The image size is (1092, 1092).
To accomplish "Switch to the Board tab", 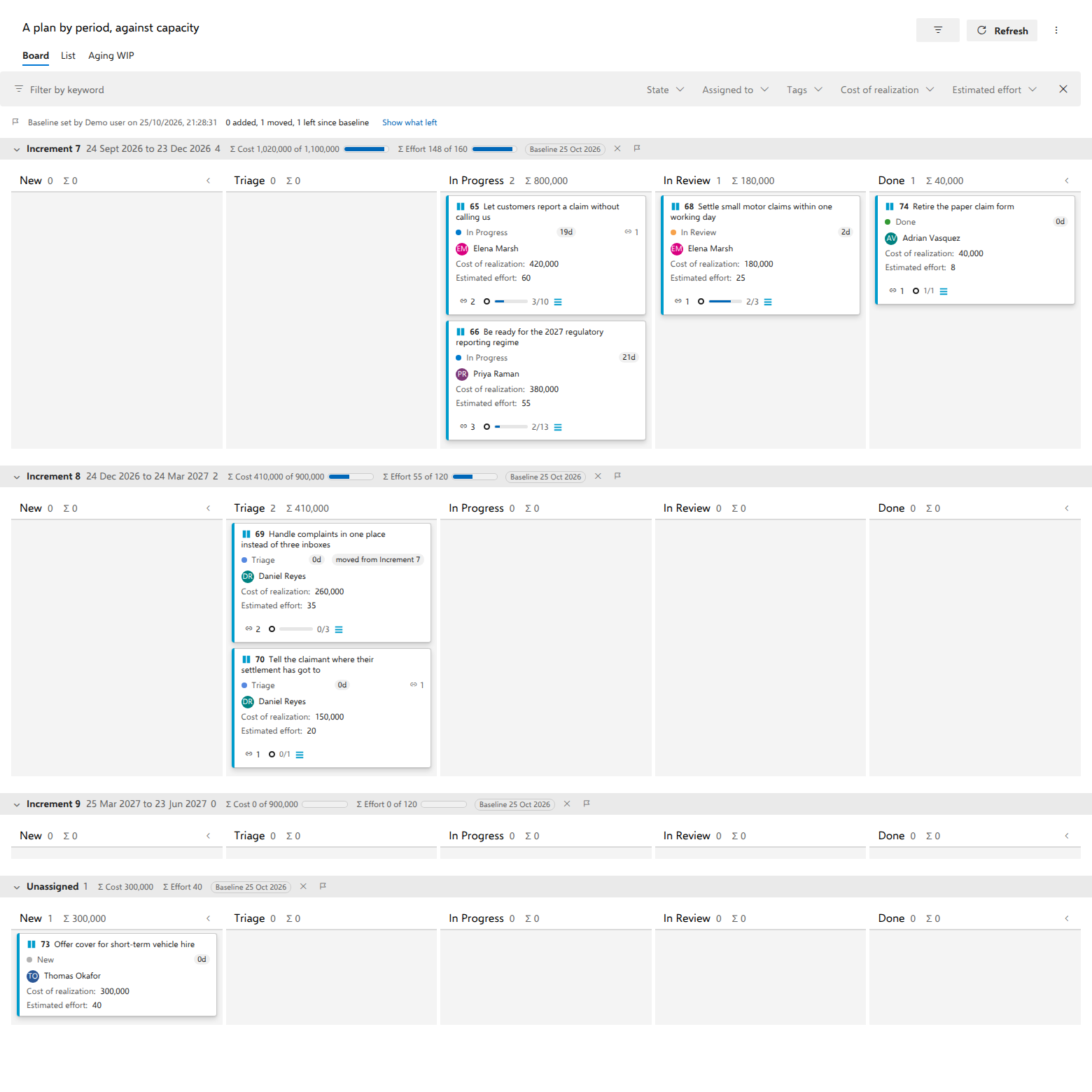I will (36, 55).
